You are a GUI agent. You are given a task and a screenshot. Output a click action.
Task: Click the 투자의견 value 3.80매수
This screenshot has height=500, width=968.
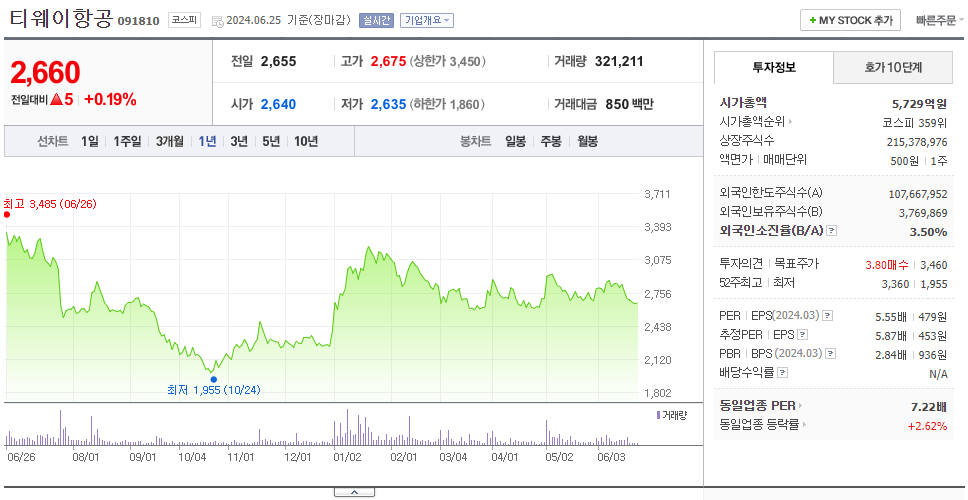(887, 265)
